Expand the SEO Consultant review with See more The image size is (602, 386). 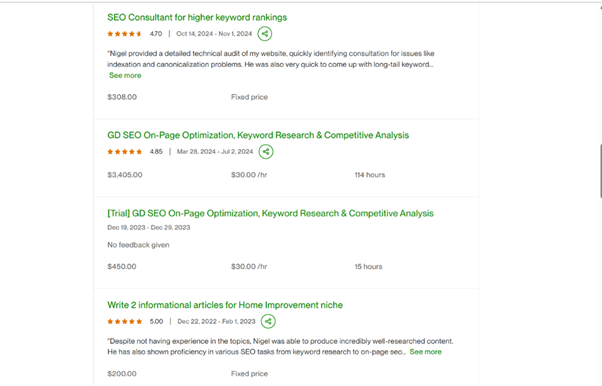tap(125, 75)
